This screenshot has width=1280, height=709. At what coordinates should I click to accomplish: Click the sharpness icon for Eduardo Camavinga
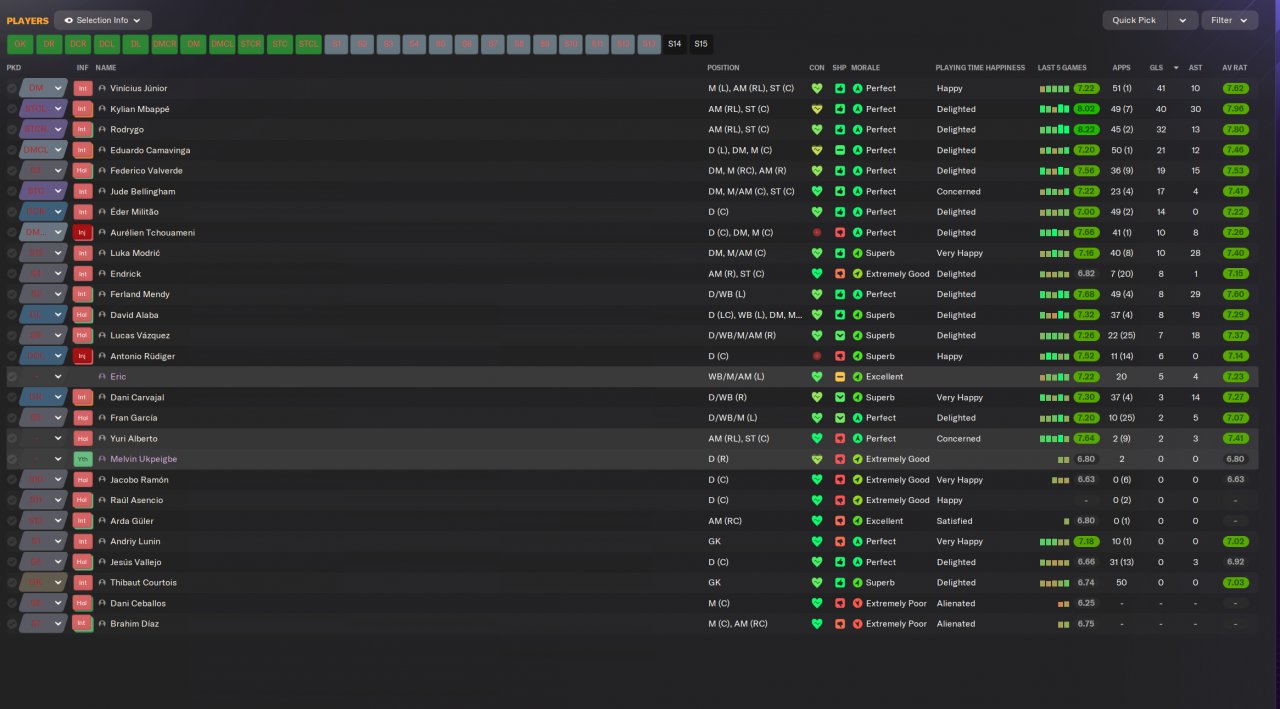pyautogui.click(x=840, y=150)
